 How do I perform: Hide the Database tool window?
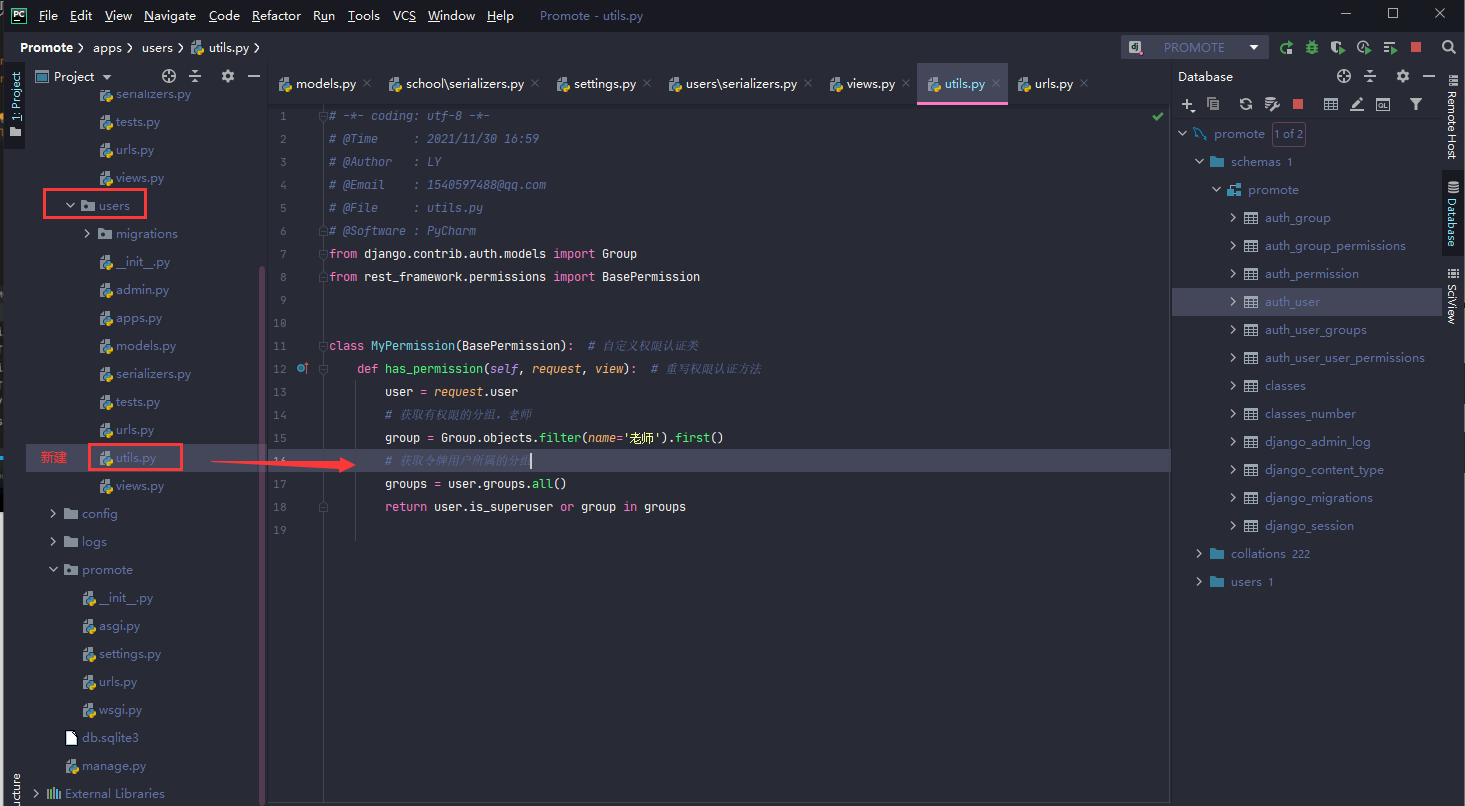click(x=1428, y=76)
